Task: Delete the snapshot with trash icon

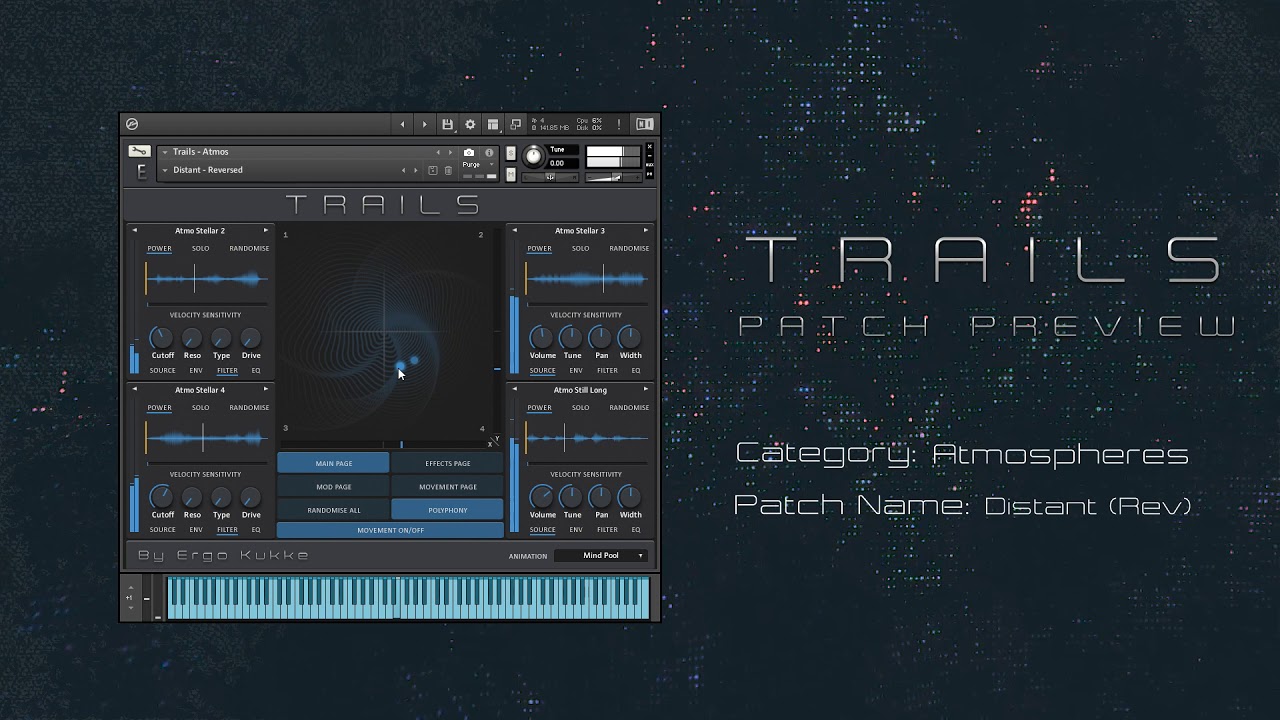Action: [x=448, y=170]
